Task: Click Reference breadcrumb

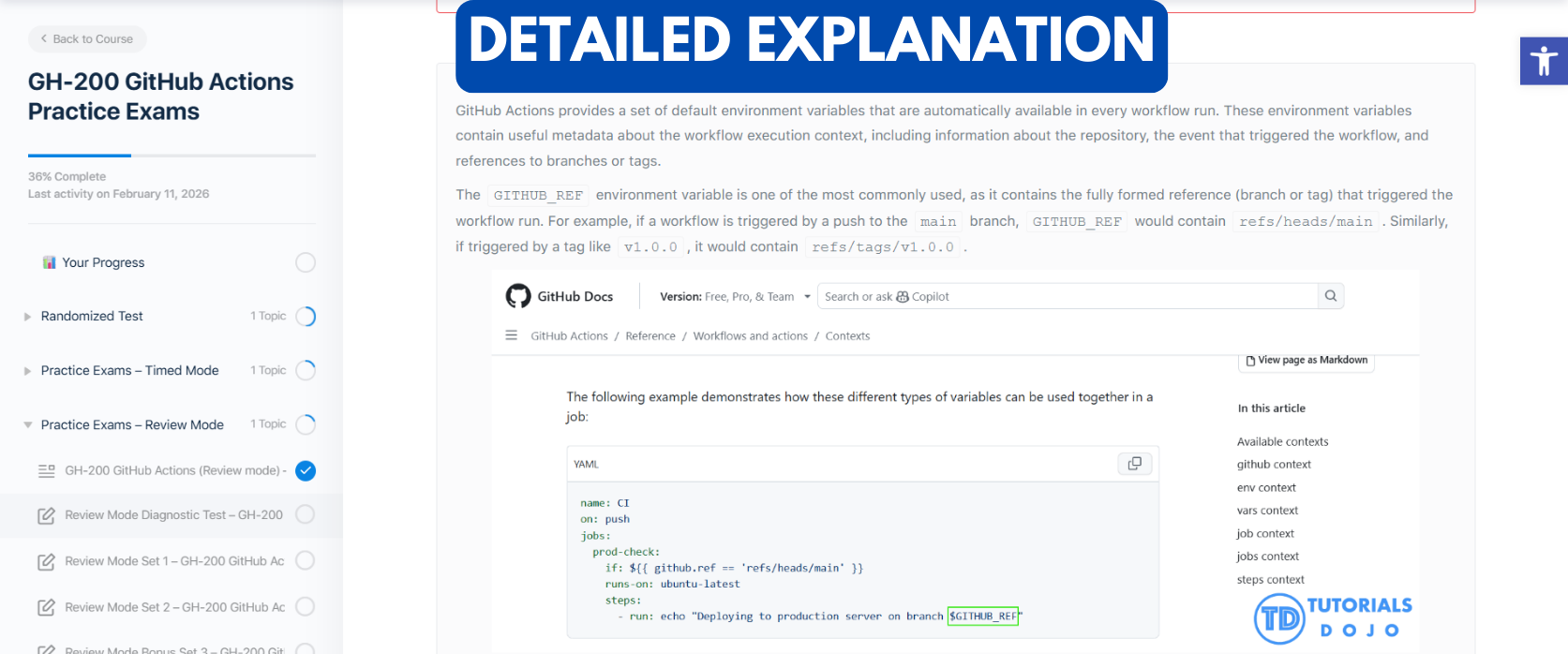Action: click(x=650, y=335)
